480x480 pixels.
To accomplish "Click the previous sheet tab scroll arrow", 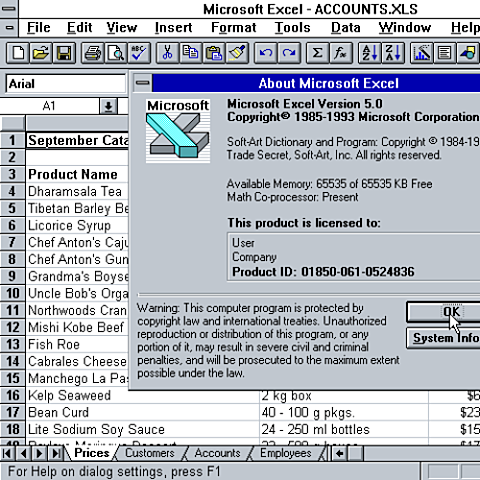I will [x=23, y=453].
